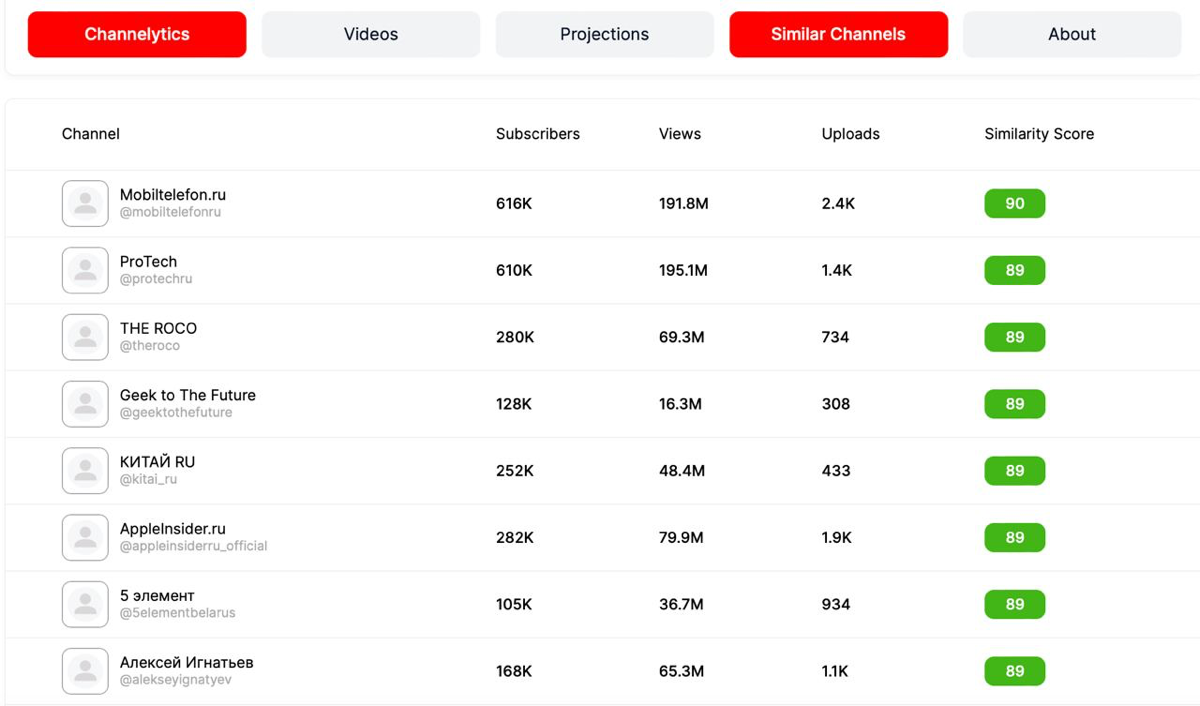This screenshot has width=1200, height=706.
Task: Open the Mobiltelefon.ru channel link
Action: click(x=173, y=195)
